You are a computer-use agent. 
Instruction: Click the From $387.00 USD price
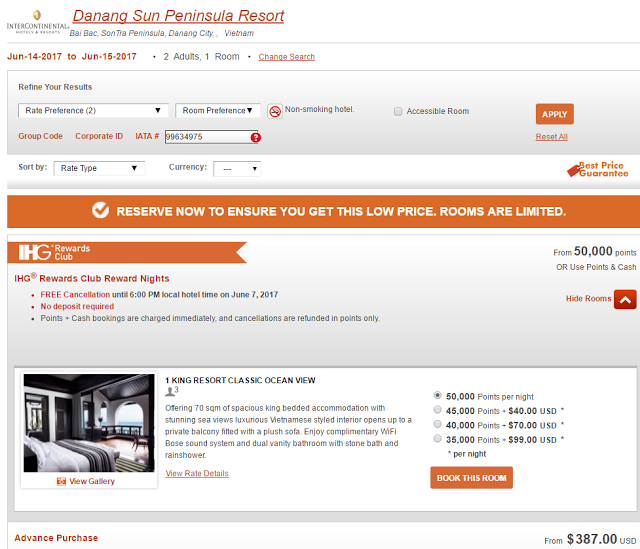coord(590,539)
